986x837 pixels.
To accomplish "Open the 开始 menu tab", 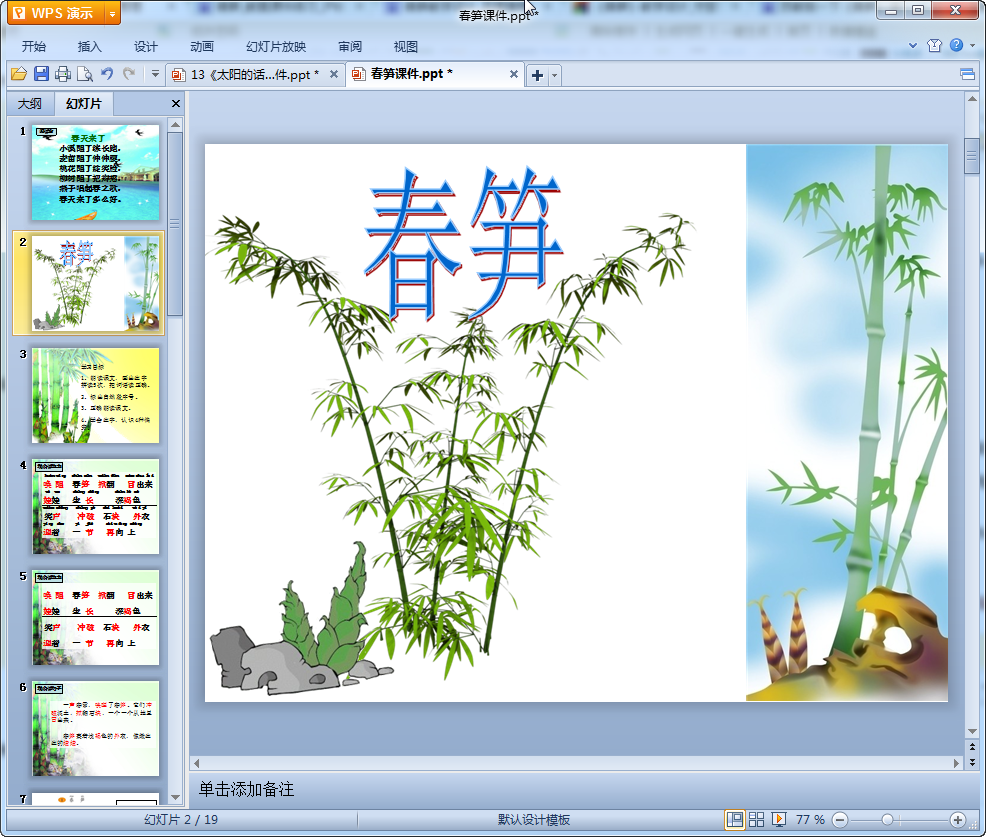I will (34, 47).
